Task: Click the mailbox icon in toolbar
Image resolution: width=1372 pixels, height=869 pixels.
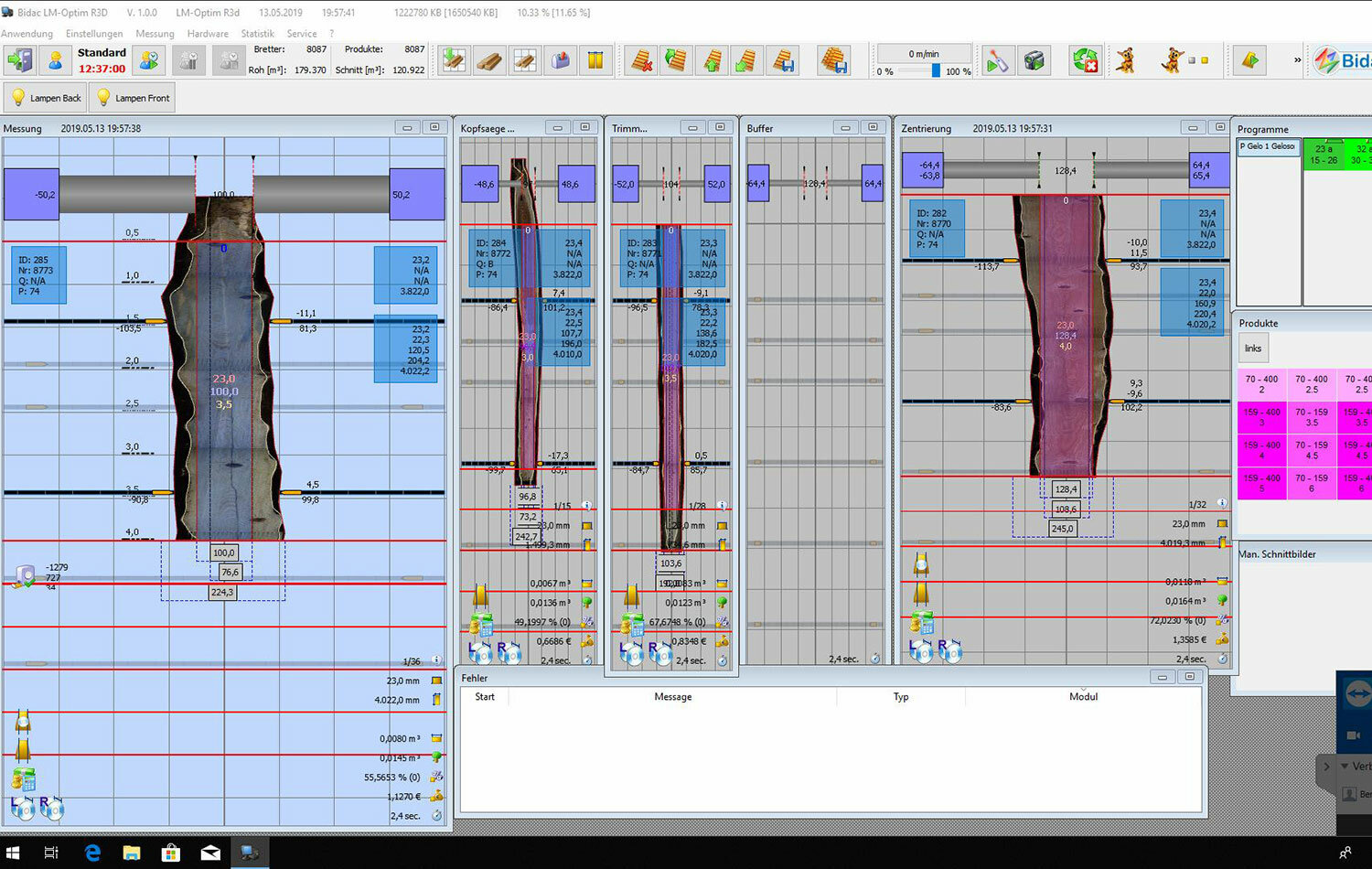Action: click(x=561, y=61)
